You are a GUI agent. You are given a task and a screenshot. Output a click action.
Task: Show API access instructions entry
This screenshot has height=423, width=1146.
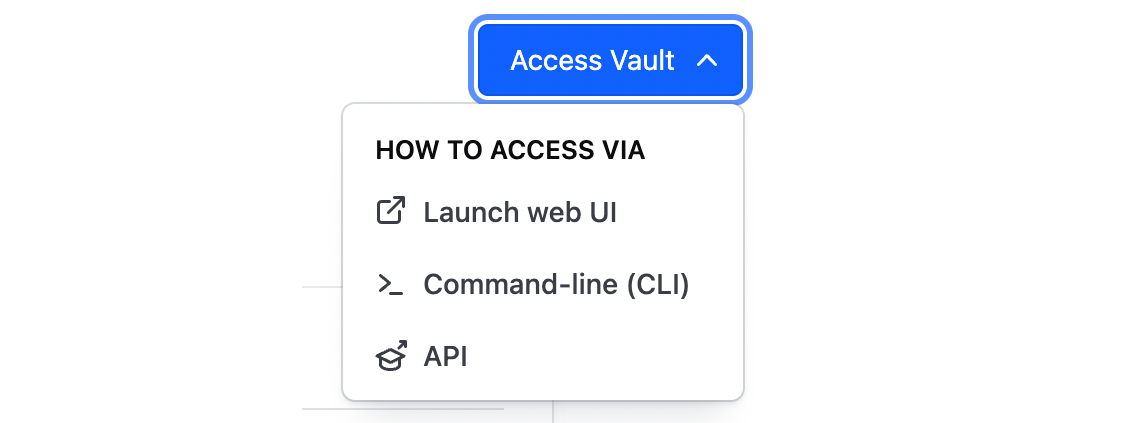543,357
